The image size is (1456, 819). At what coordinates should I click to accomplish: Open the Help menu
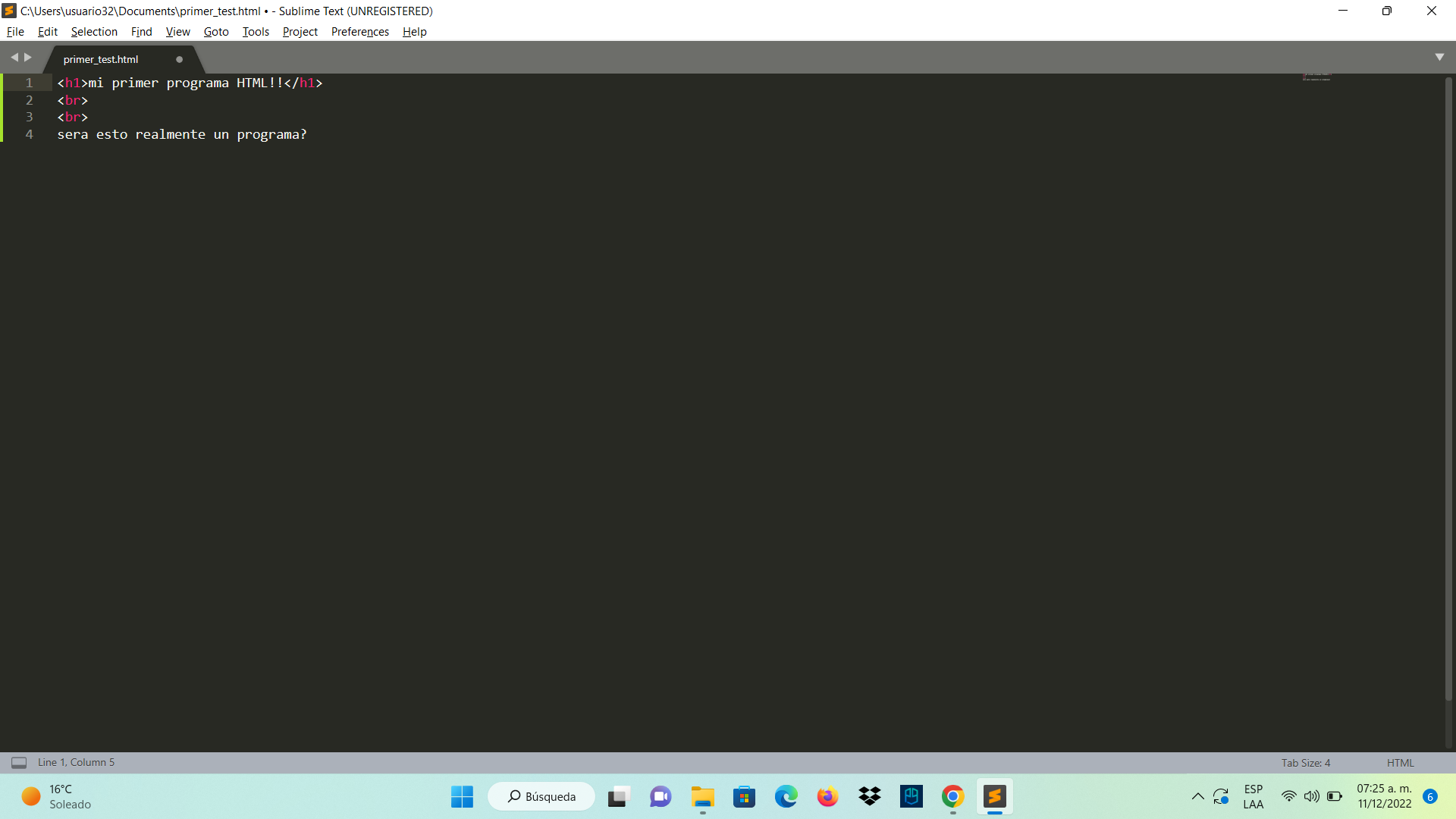[x=414, y=32]
